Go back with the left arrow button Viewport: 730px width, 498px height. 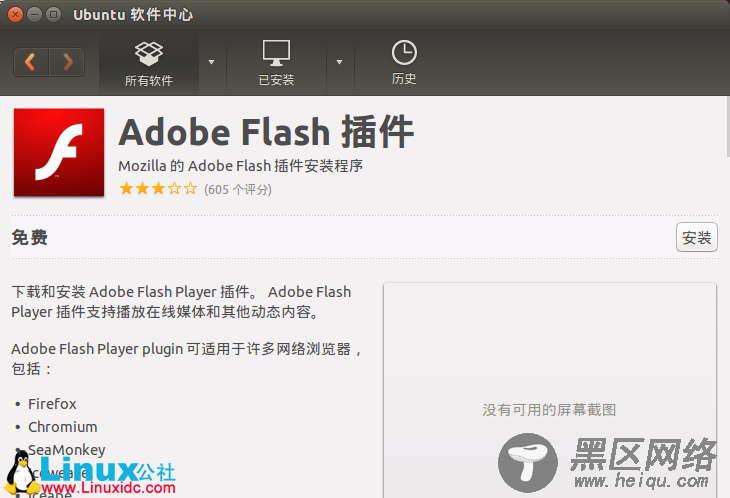tap(31, 62)
